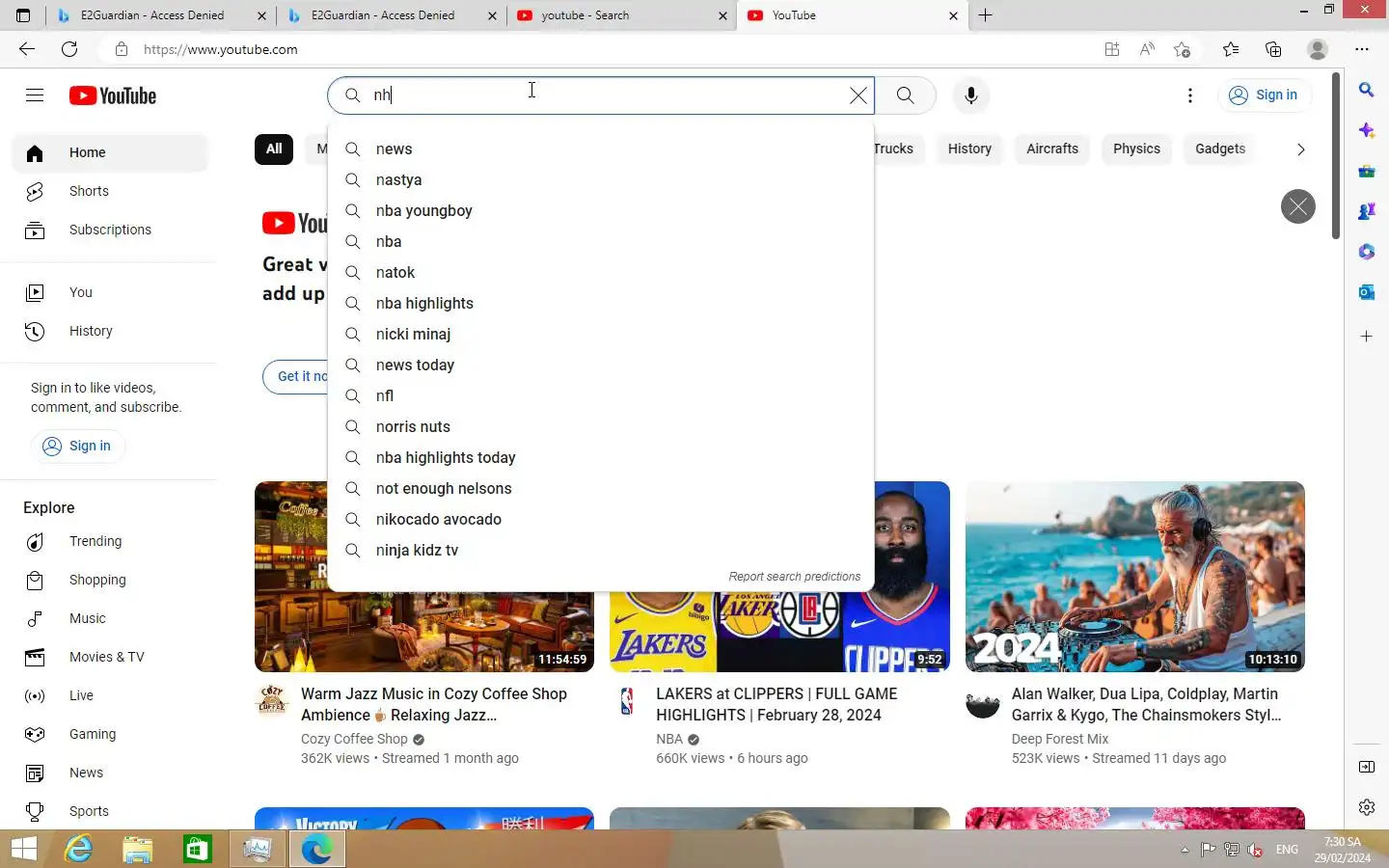This screenshot has width=1389, height=868.
Task: Open the Windows Start button
Action: point(24,849)
